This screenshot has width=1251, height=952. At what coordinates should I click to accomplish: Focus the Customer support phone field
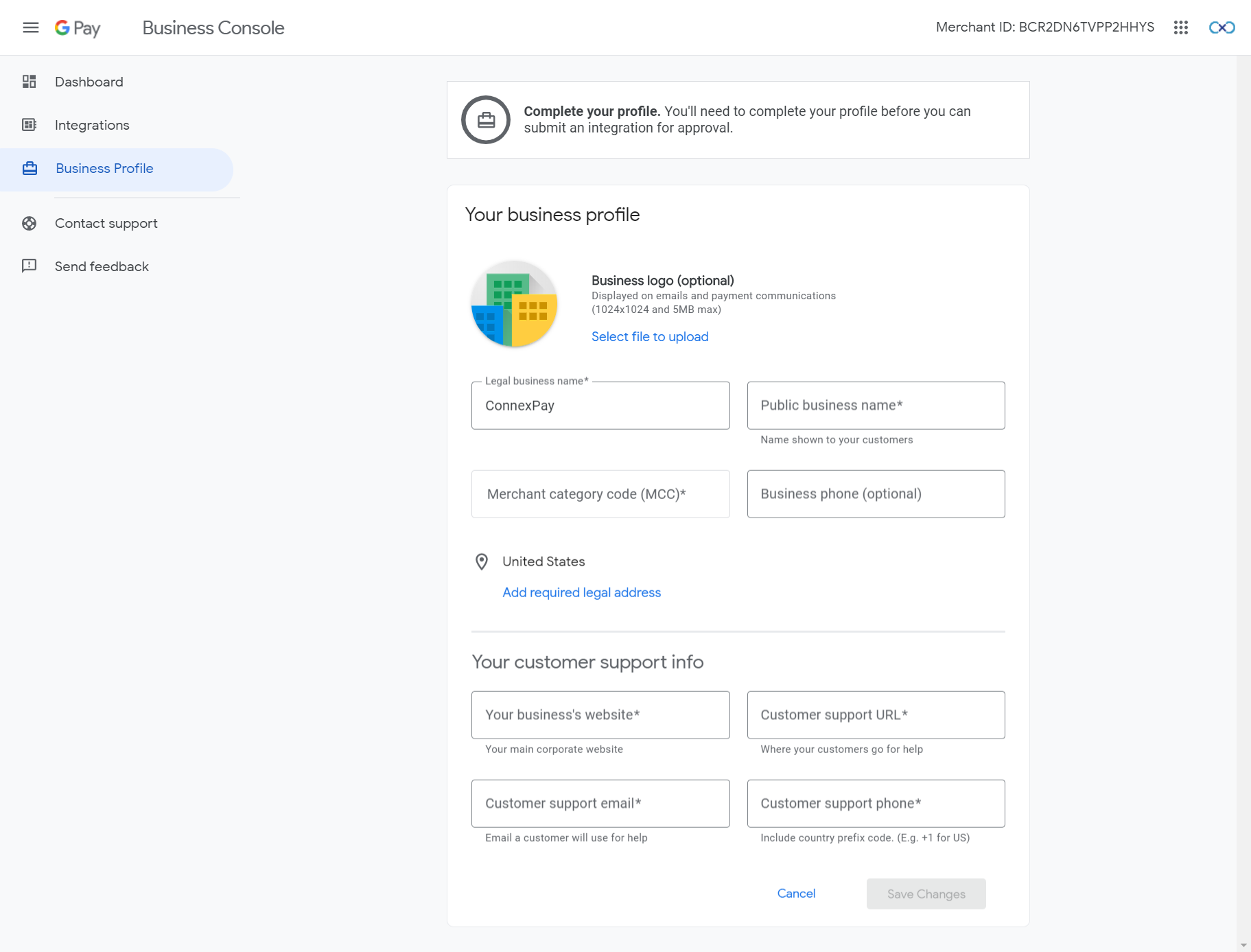[x=876, y=804]
